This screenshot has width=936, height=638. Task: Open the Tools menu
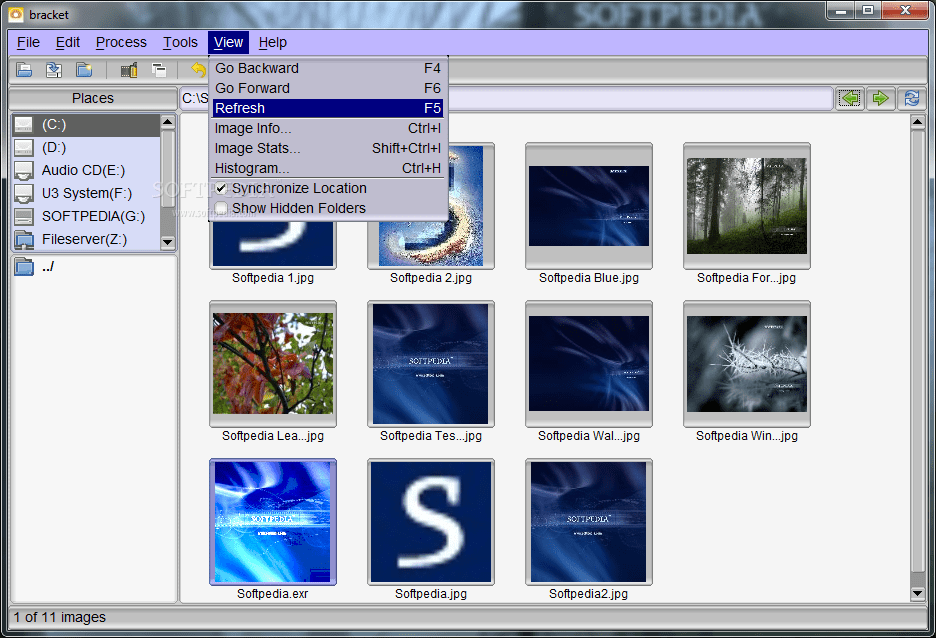point(180,42)
